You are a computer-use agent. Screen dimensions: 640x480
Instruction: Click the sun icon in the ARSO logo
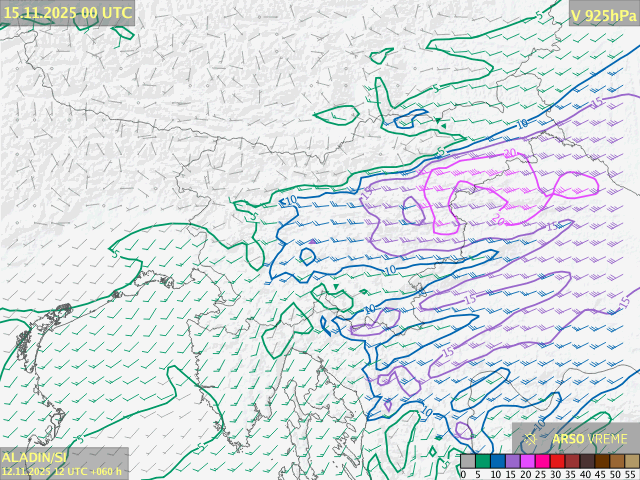pos(530,438)
